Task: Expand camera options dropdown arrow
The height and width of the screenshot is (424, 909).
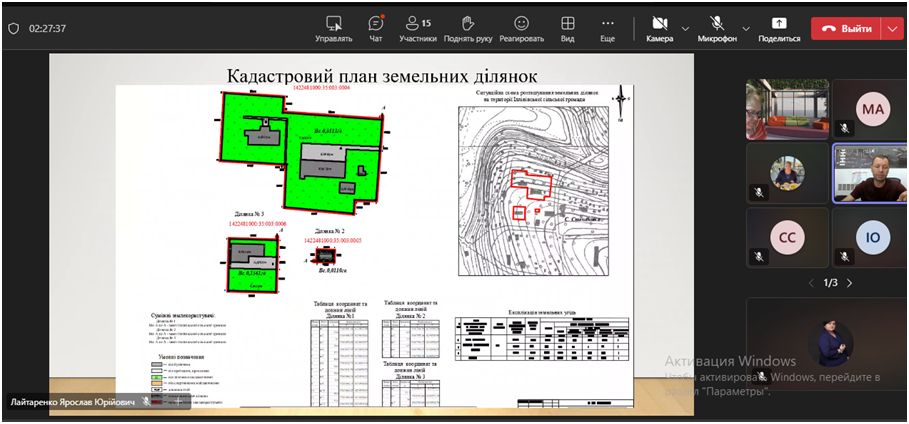Action: [x=685, y=28]
